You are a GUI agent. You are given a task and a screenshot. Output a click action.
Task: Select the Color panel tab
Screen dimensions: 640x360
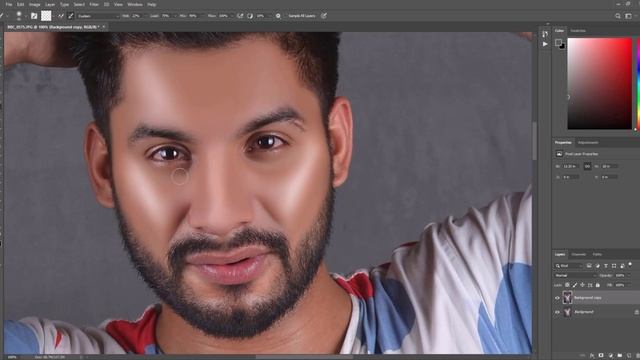[x=559, y=31]
